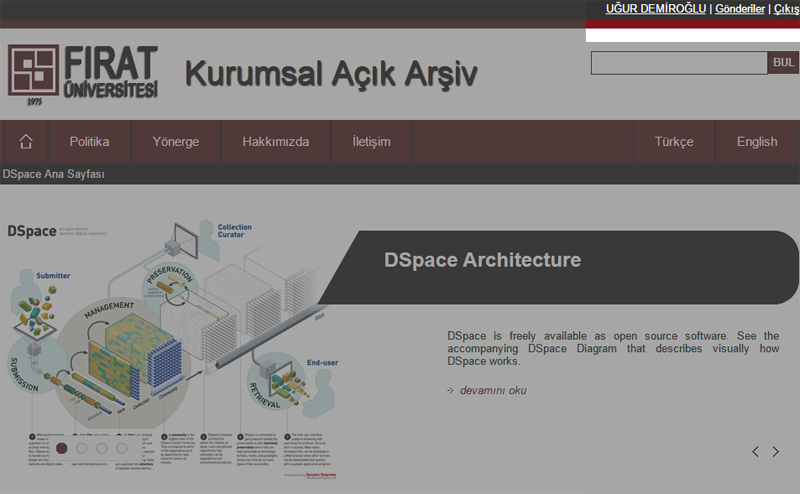
Task: Click the BUL search button
Action: click(783, 62)
